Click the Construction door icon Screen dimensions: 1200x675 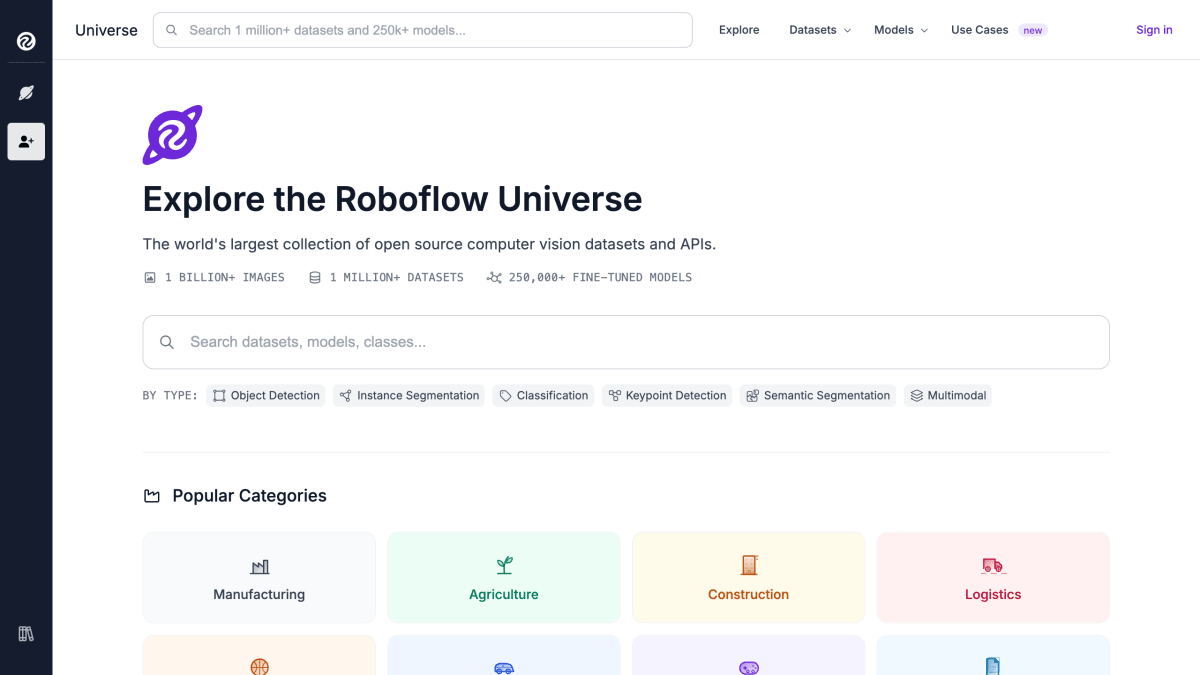tap(749, 565)
